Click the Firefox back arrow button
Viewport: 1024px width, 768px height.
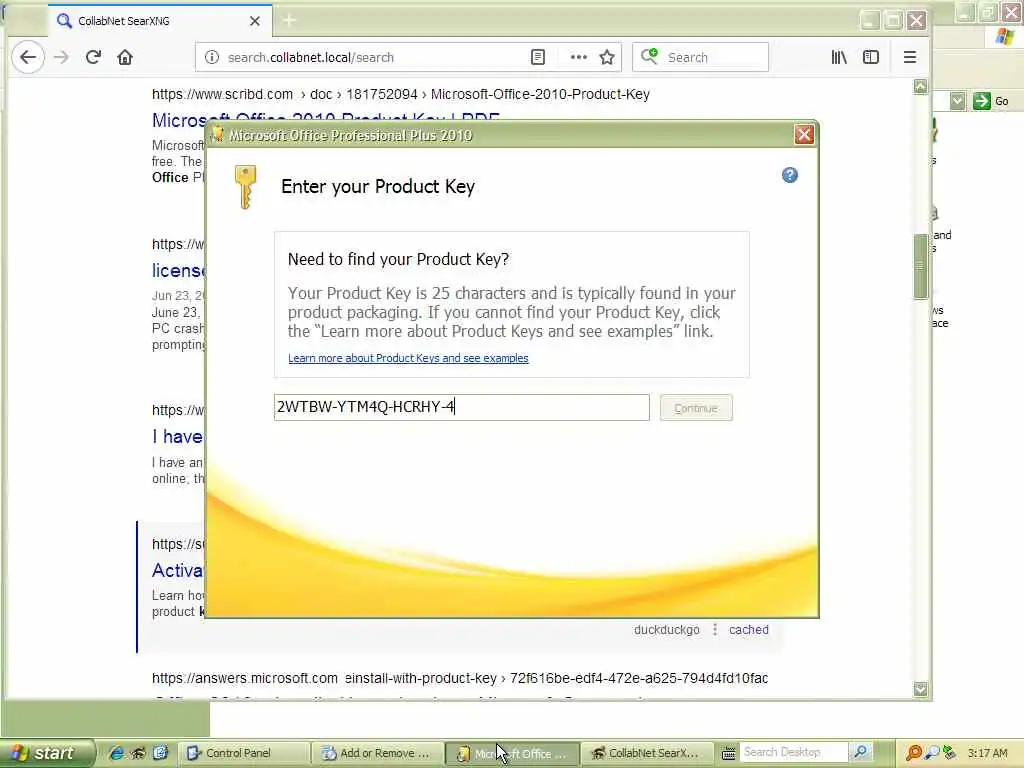tap(27, 57)
